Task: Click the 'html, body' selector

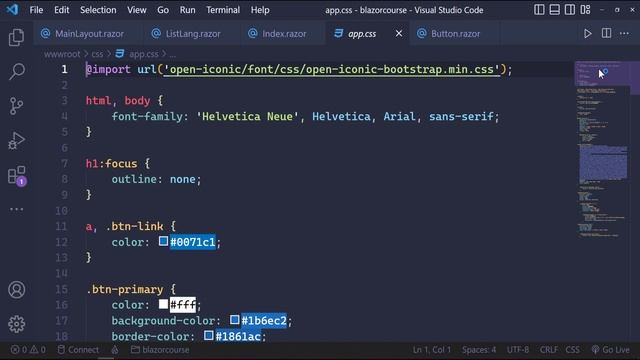Action: (118, 101)
